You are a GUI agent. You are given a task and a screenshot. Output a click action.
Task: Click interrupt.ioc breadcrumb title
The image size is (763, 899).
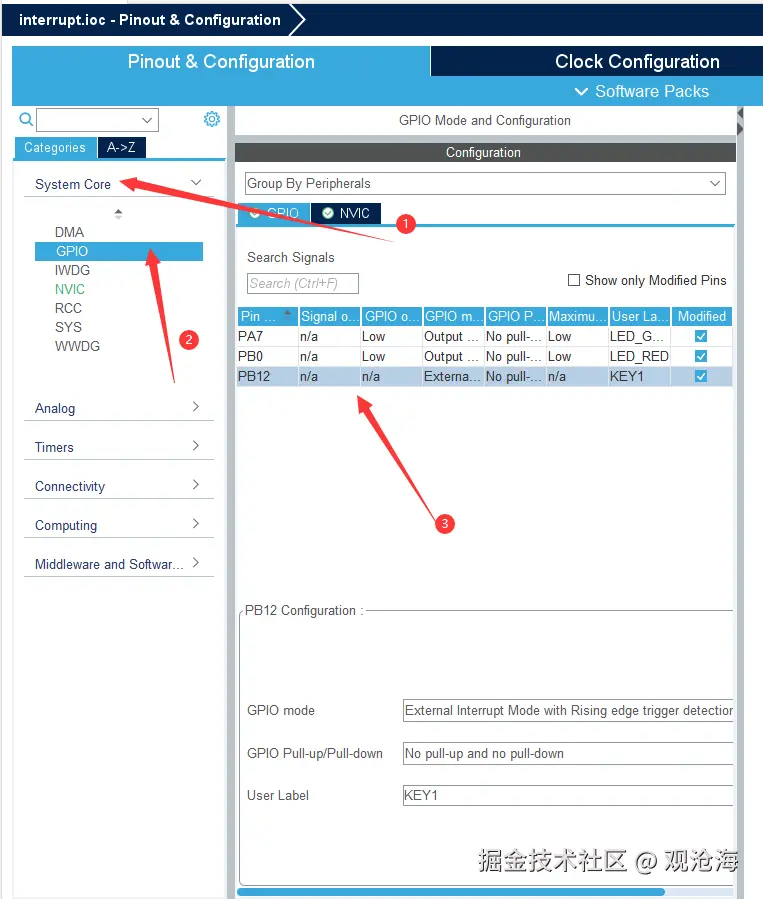[x=150, y=20]
